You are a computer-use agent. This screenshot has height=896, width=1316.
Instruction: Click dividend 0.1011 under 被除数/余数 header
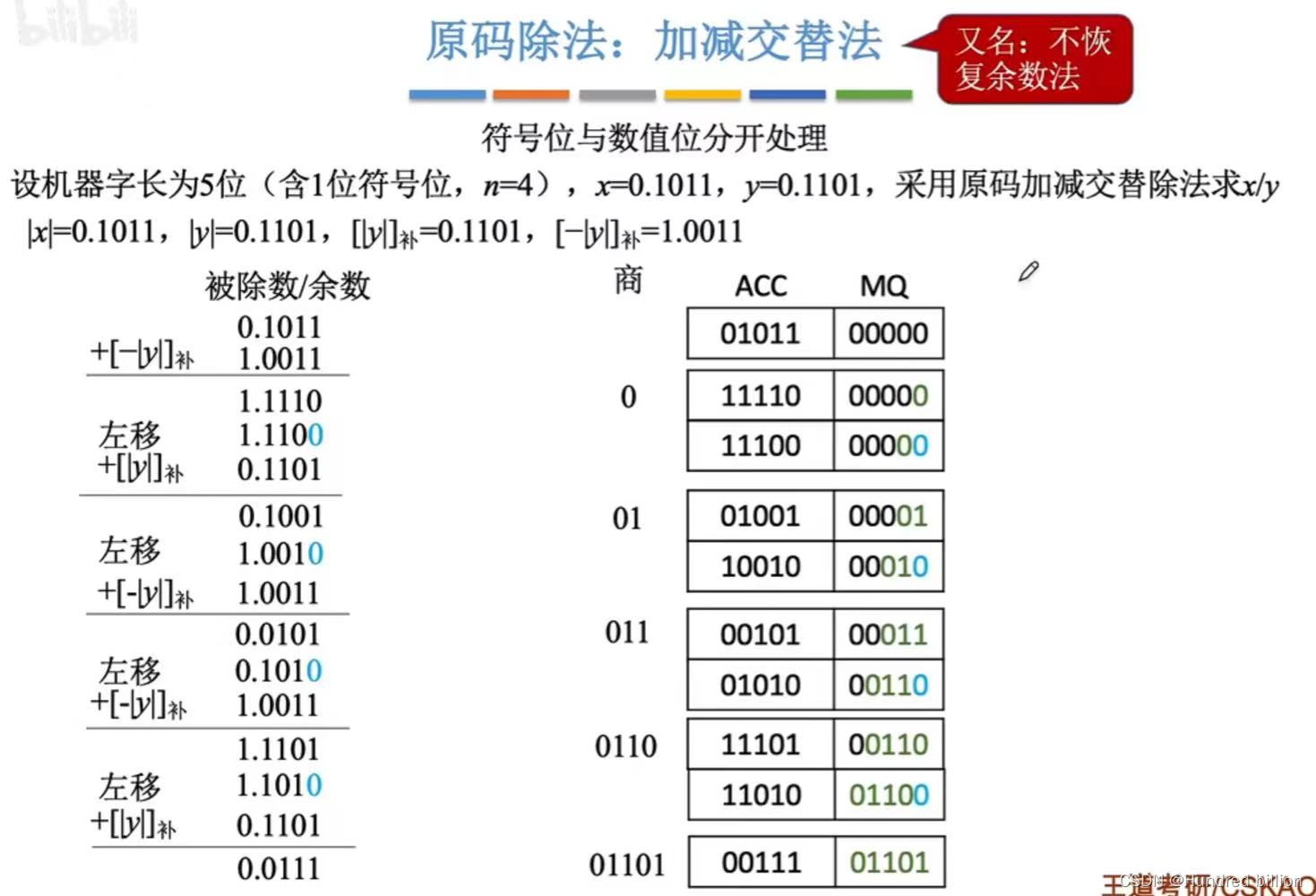click(x=279, y=327)
